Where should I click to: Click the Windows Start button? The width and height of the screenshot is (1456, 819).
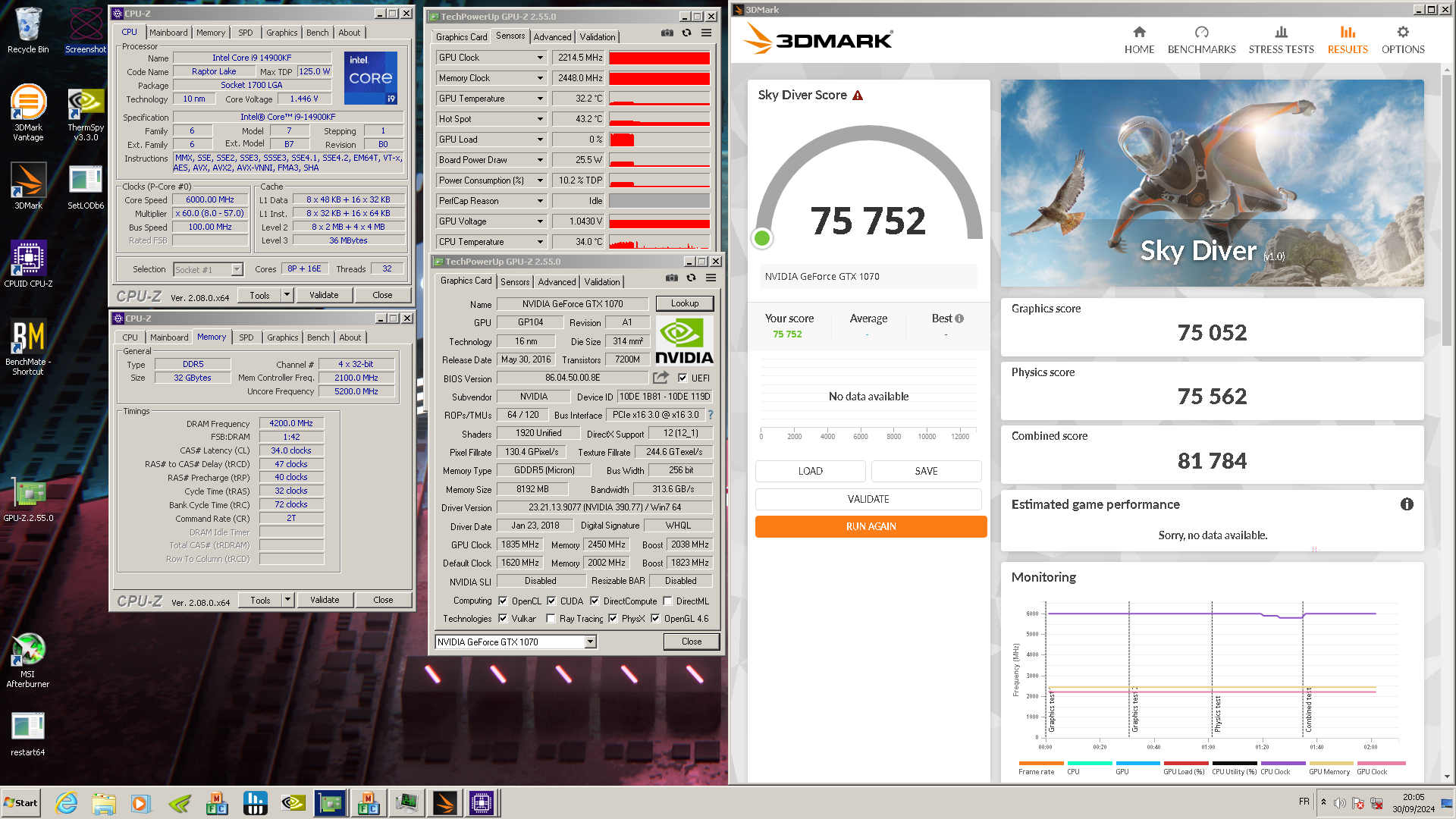tap(21, 803)
